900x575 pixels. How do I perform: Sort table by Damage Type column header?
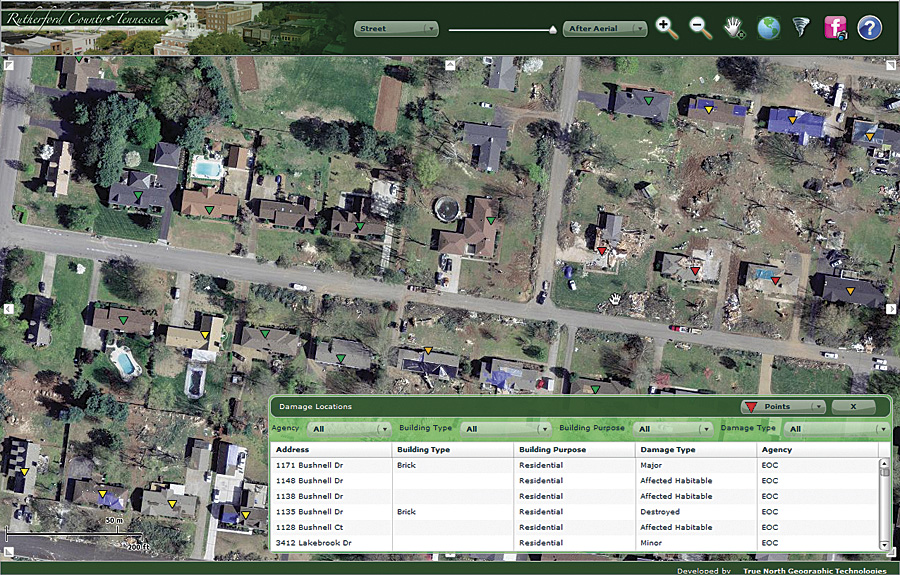(x=696, y=449)
